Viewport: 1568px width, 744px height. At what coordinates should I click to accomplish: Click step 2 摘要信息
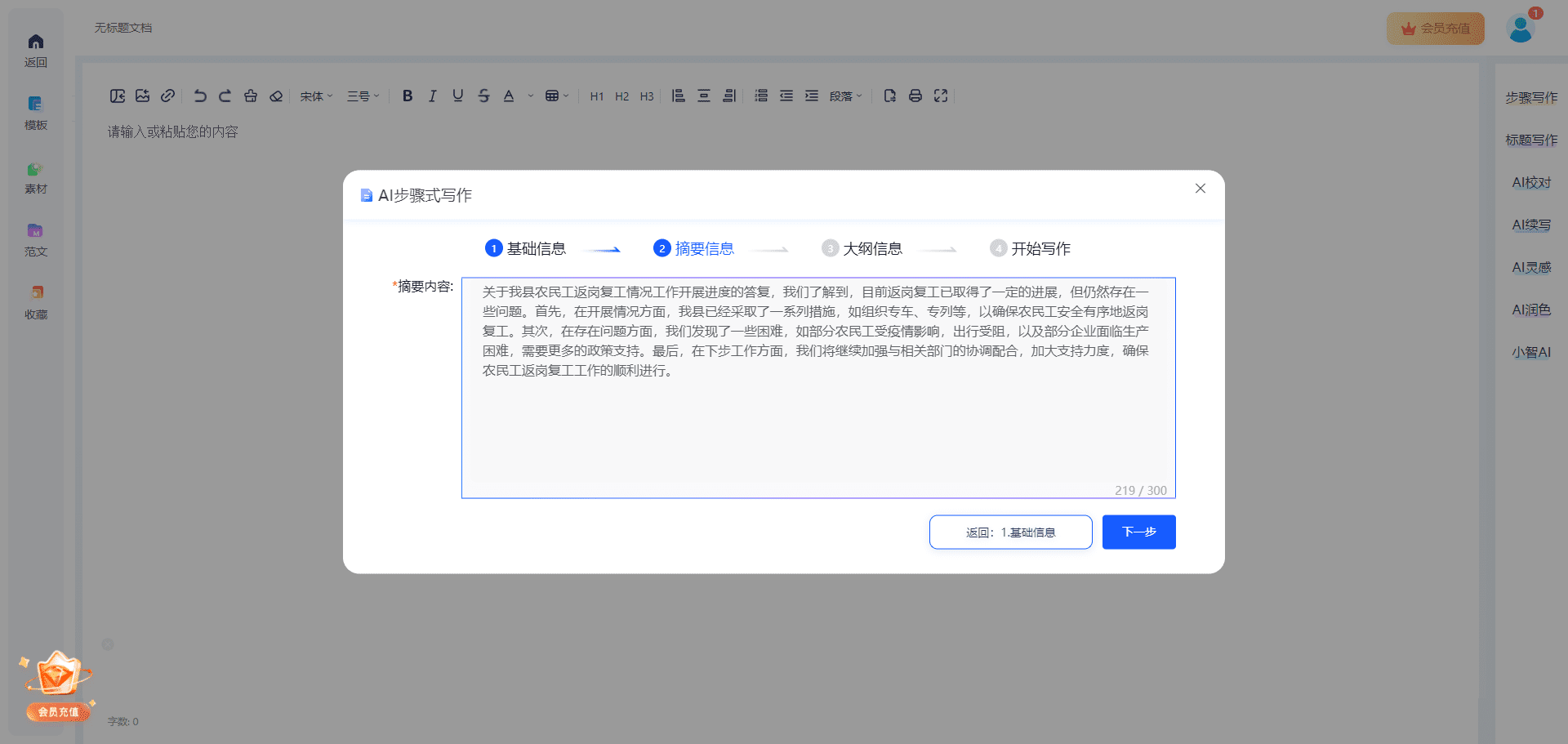click(693, 248)
